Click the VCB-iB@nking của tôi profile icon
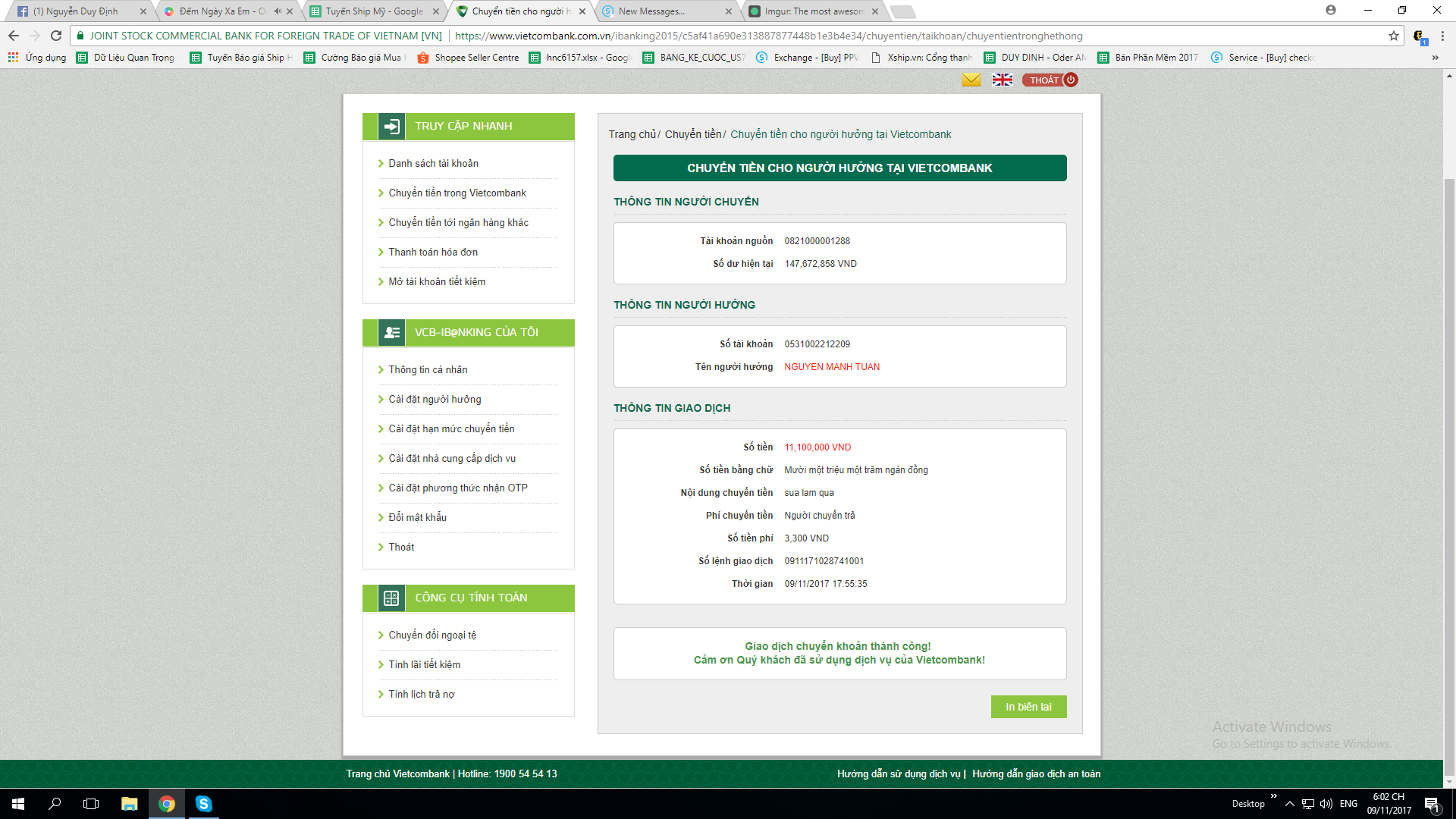The image size is (1456, 819). pos(391,332)
